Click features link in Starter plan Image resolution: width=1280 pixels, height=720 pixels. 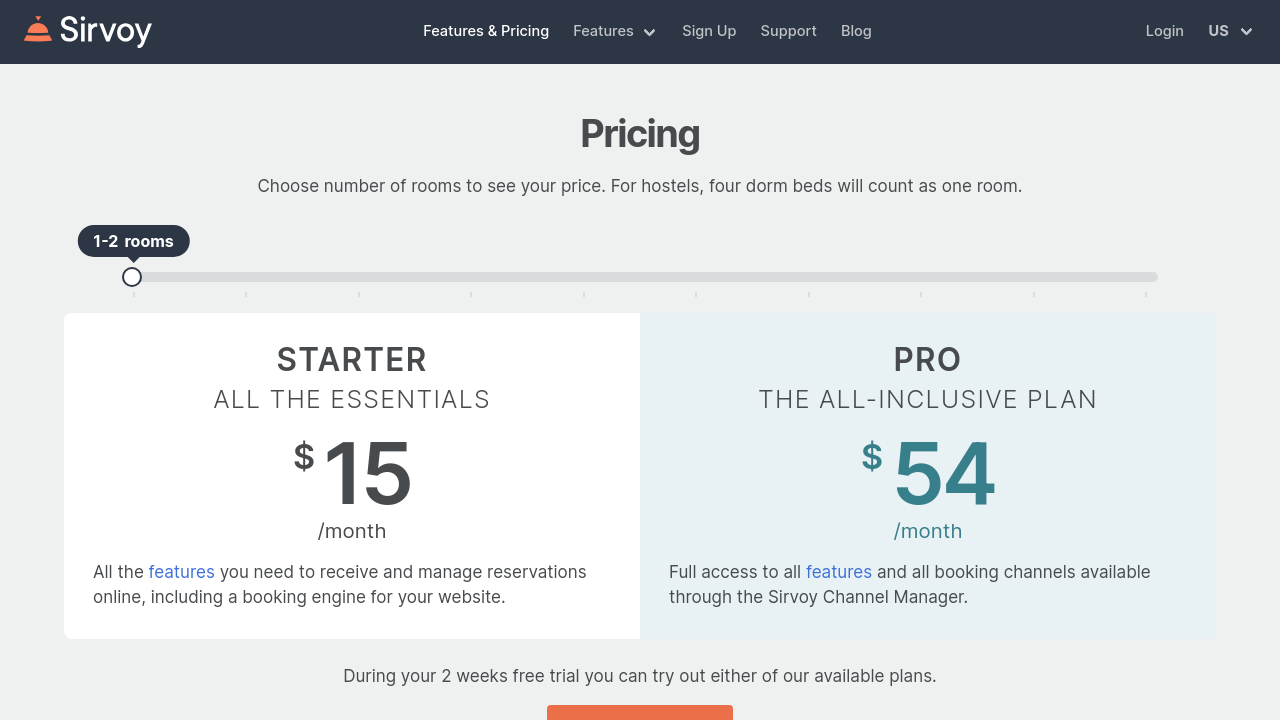tap(181, 572)
